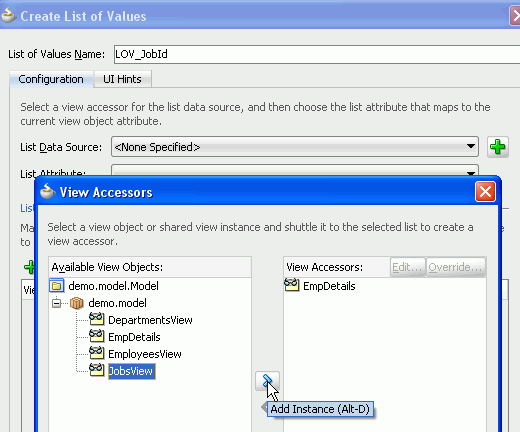Close the View Accessors dialog
520x432 pixels.
tap(485, 192)
